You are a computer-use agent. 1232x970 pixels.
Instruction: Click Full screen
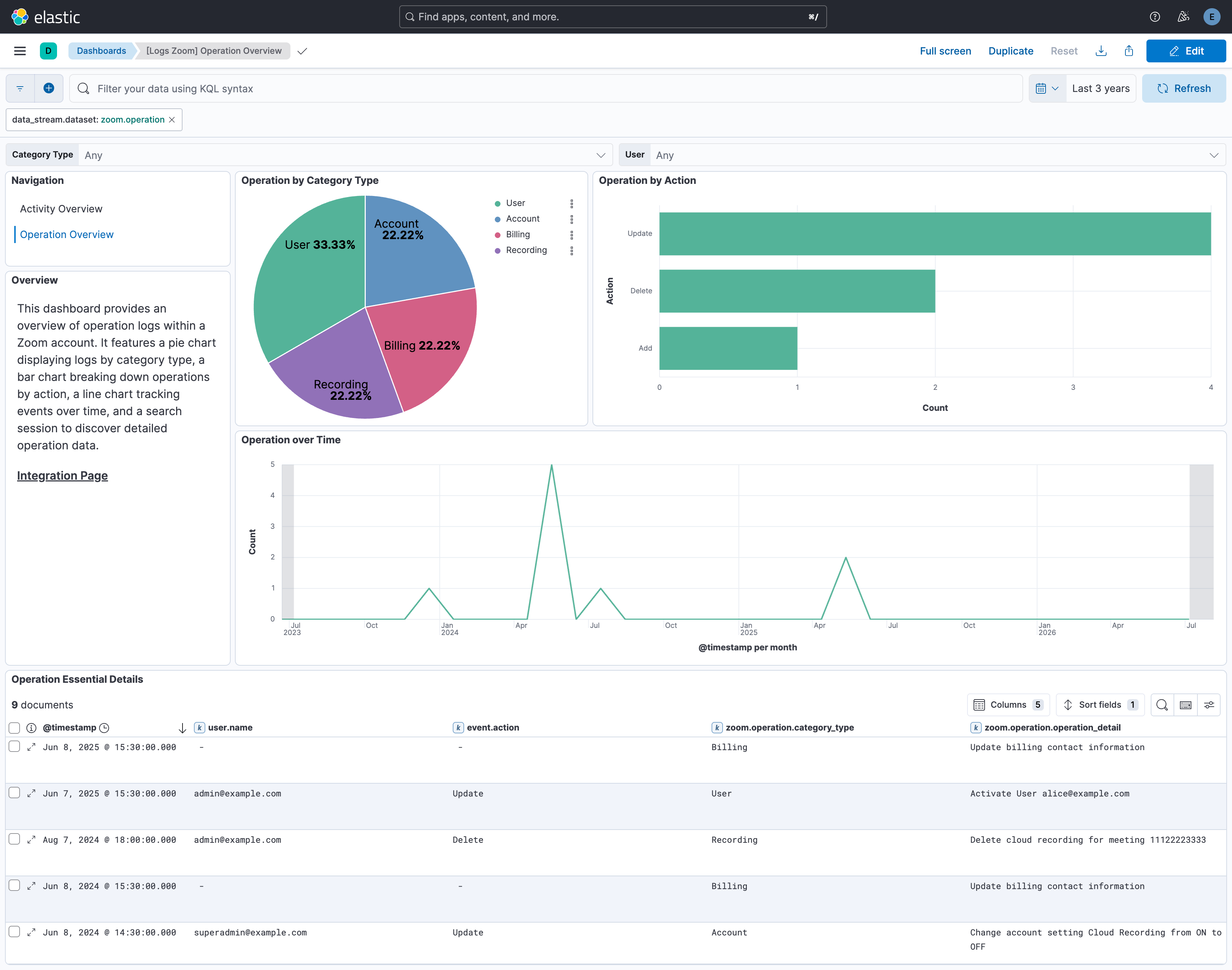945,51
